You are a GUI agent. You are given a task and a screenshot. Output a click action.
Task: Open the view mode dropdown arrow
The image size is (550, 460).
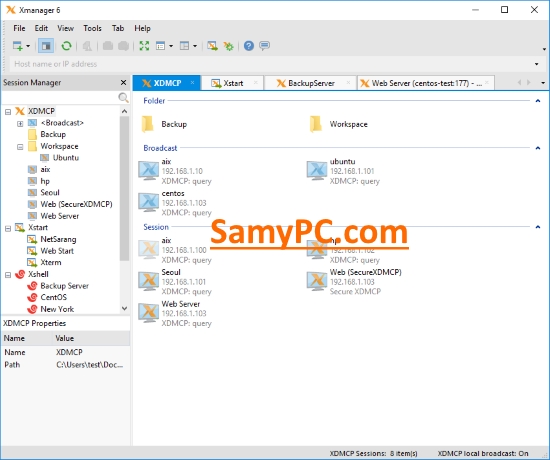click(171, 46)
